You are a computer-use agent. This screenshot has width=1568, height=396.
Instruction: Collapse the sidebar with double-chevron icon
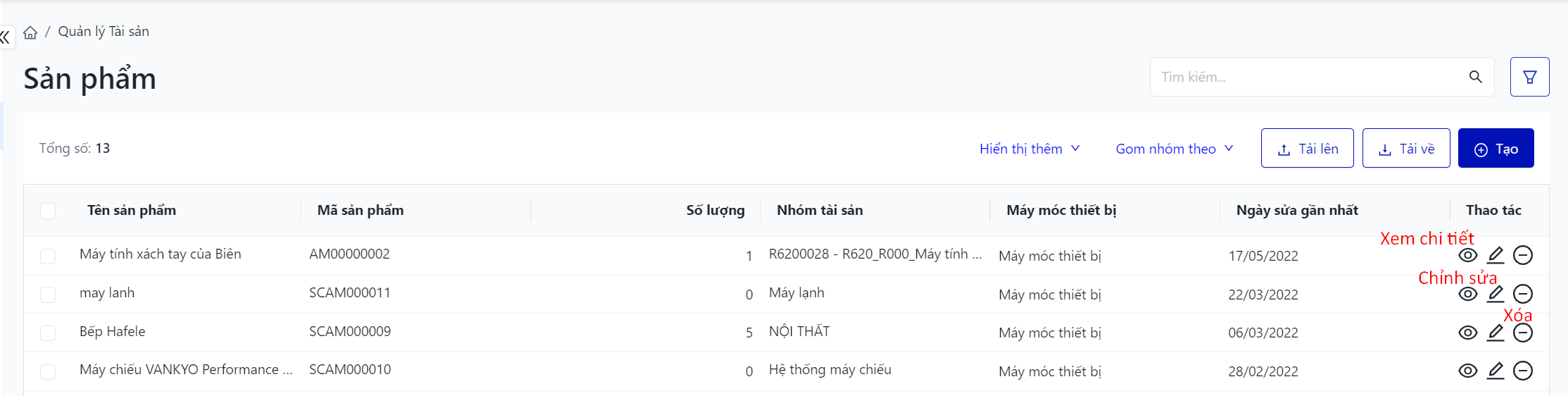[5, 37]
